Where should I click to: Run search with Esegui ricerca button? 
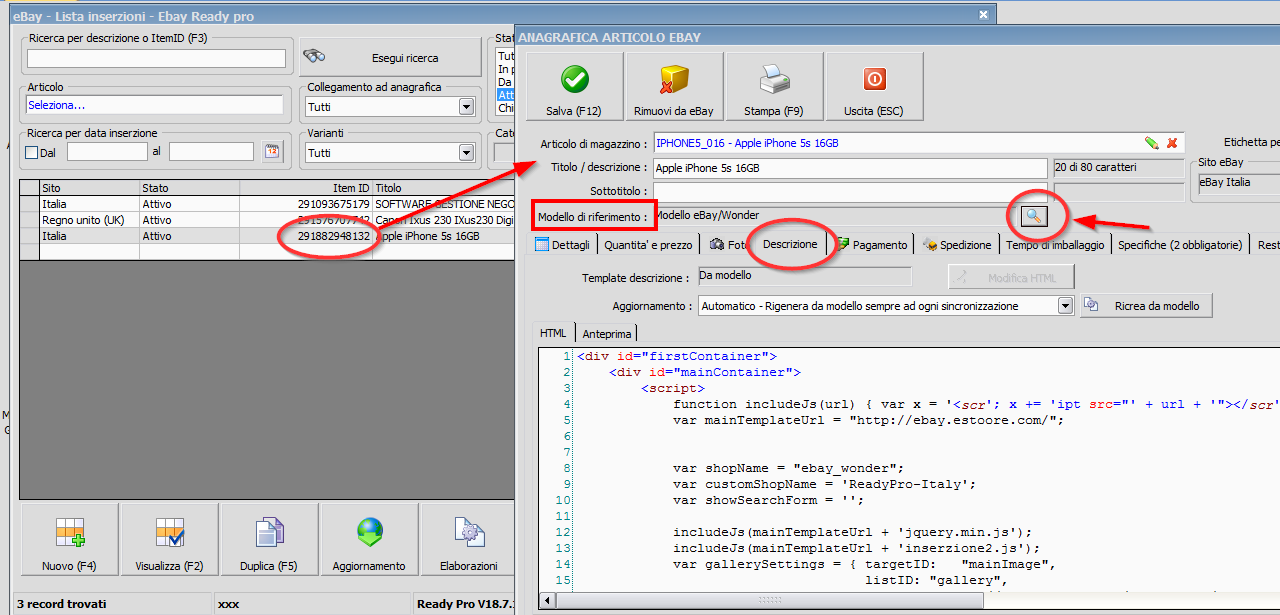(390, 58)
